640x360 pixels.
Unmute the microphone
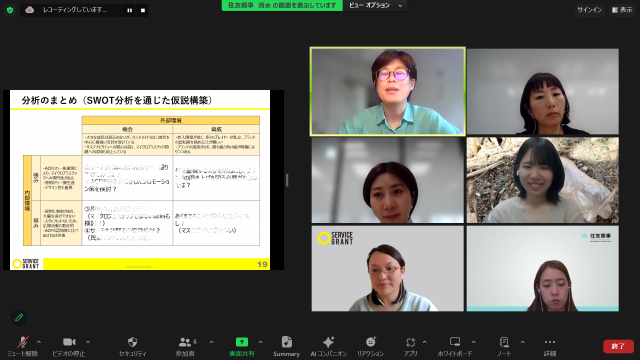pos(23,342)
